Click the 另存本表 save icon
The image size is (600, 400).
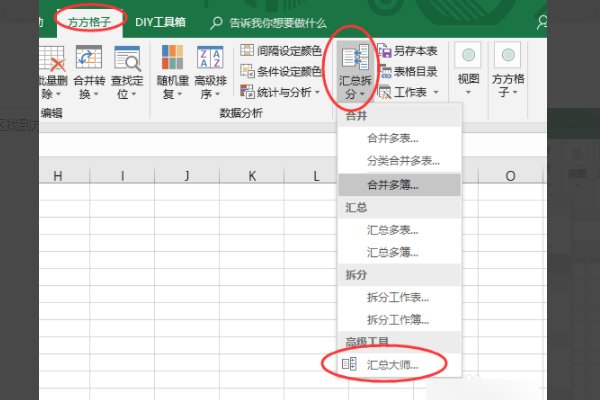[x=385, y=51]
